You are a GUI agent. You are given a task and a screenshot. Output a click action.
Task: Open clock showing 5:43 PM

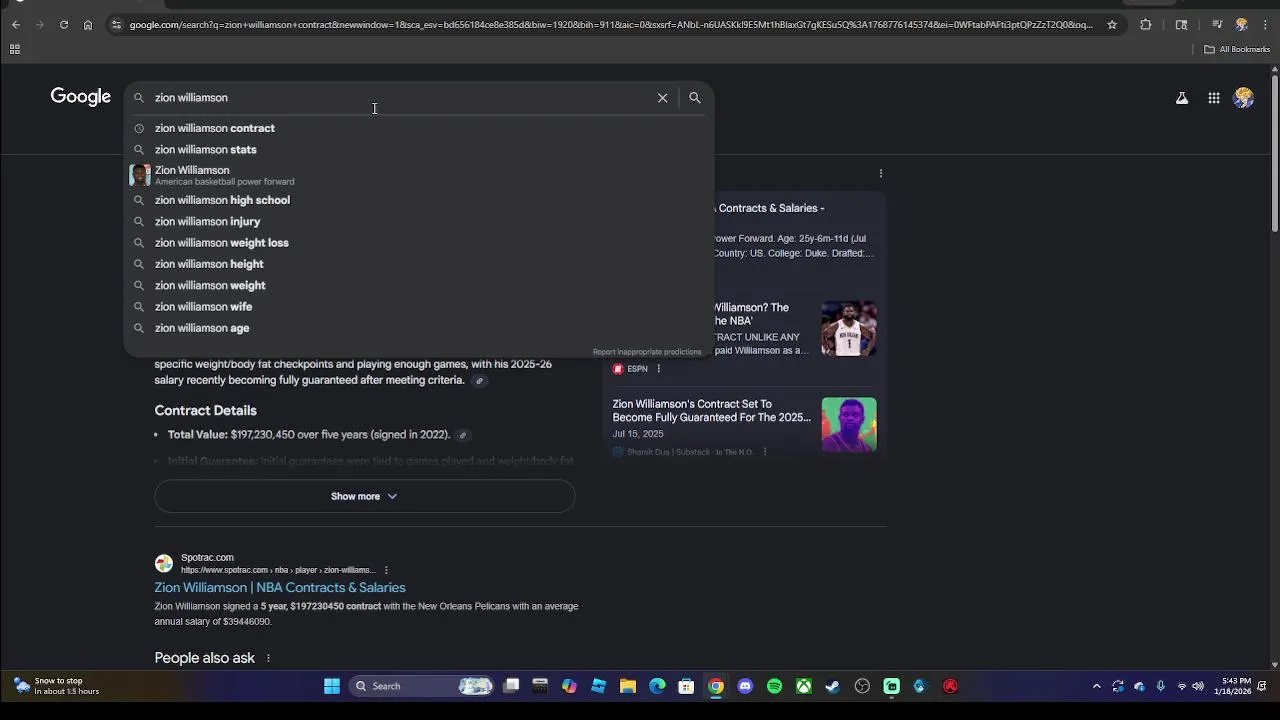pyautogui.click(x=1232, y=686)
